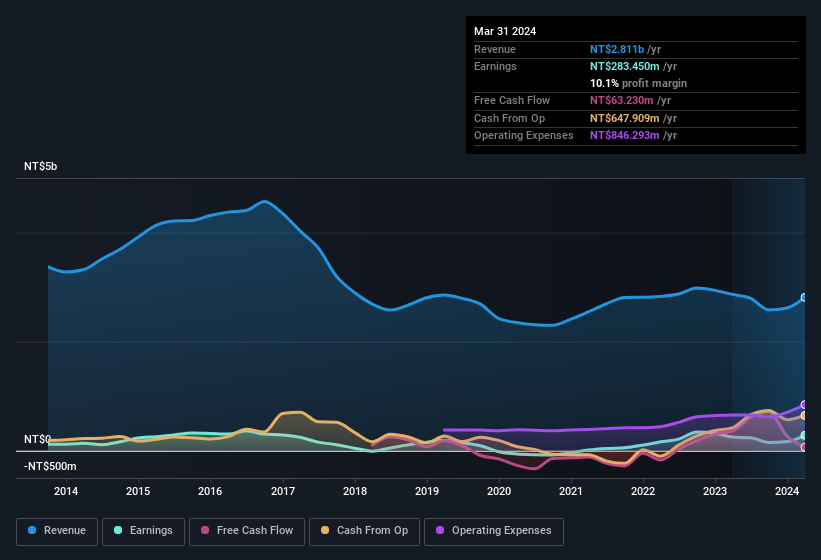Click the NT$283.450m earnings value
Viewport: 821px width, 560px height.
point(625,66)
